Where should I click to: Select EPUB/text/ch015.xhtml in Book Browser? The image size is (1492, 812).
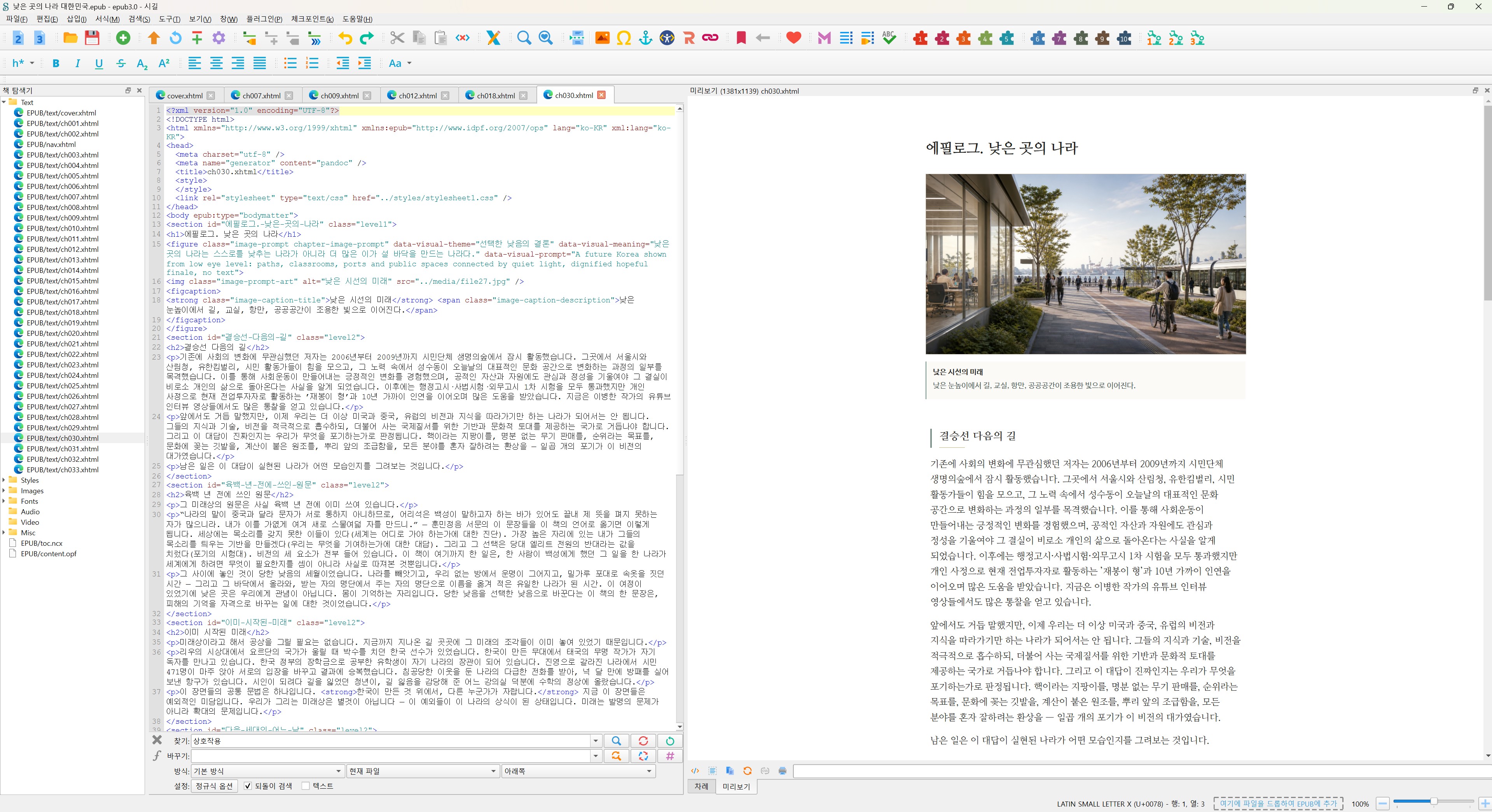[x=63, y=281]
